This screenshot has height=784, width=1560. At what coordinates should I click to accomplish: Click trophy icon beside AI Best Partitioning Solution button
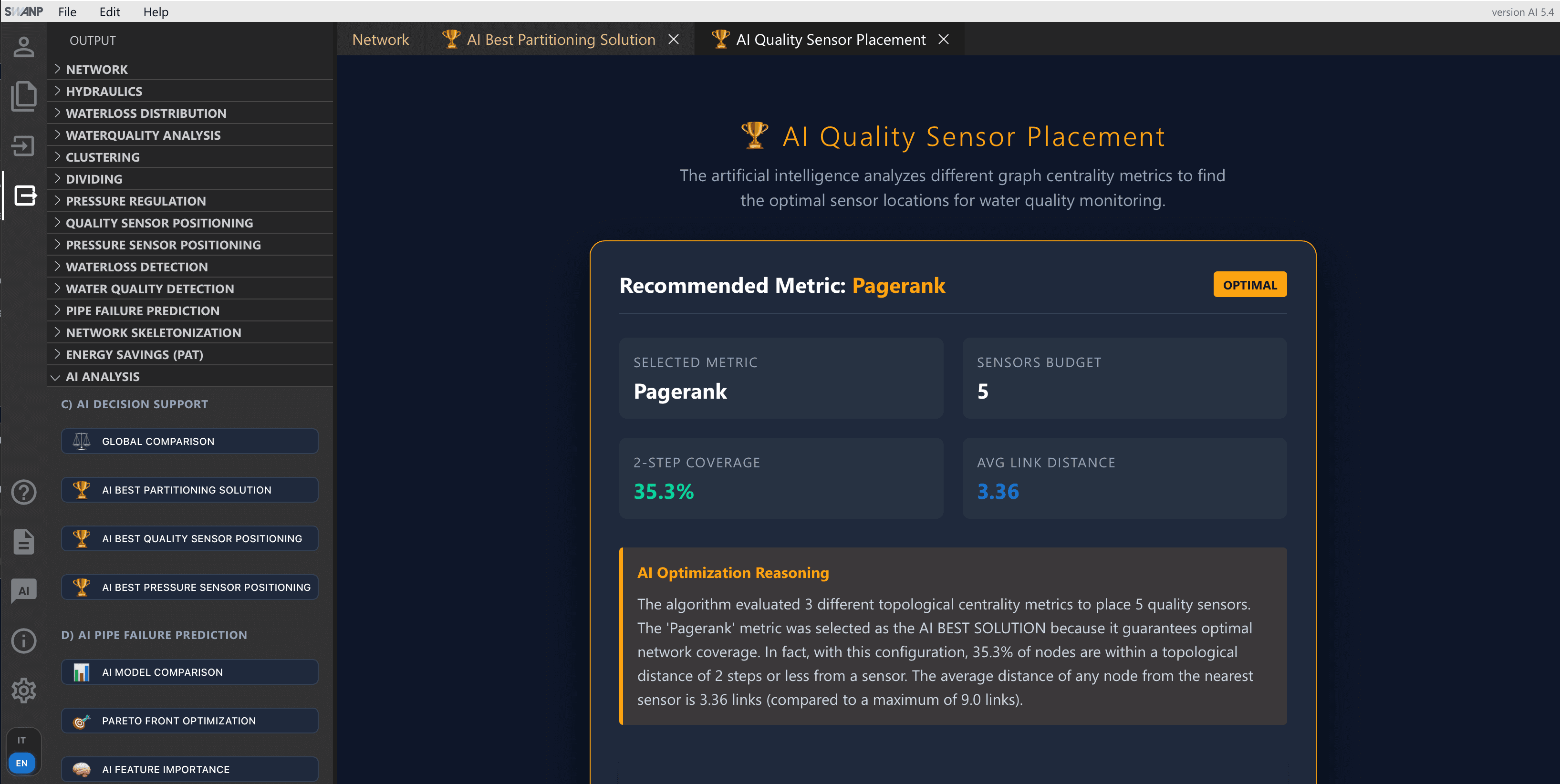coord(81,490)
